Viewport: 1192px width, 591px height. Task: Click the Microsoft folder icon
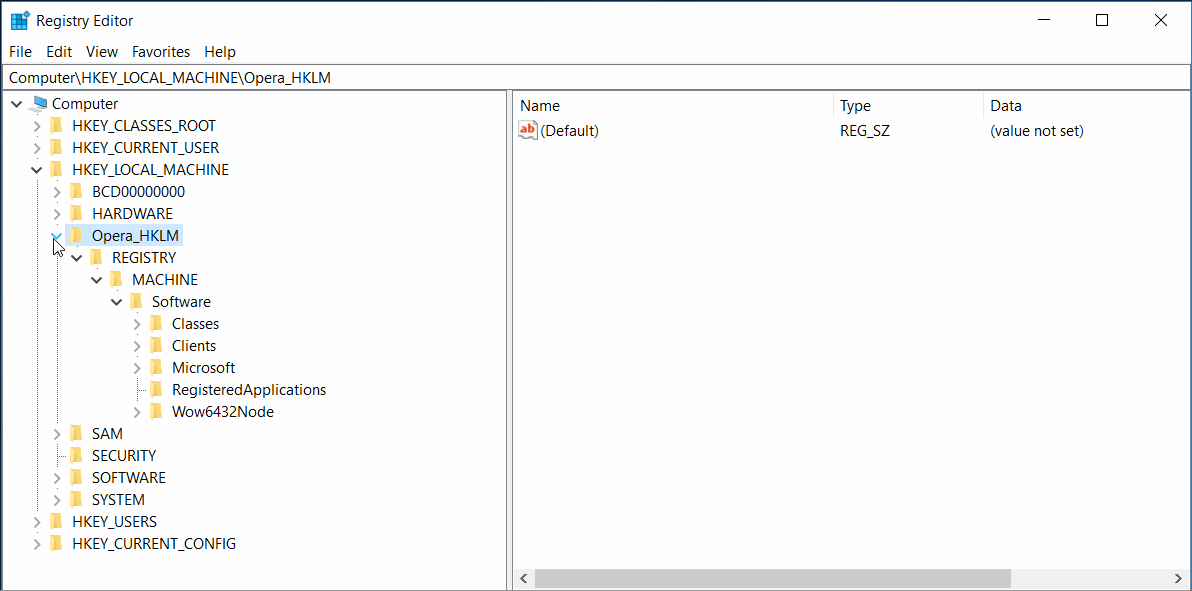155,368
